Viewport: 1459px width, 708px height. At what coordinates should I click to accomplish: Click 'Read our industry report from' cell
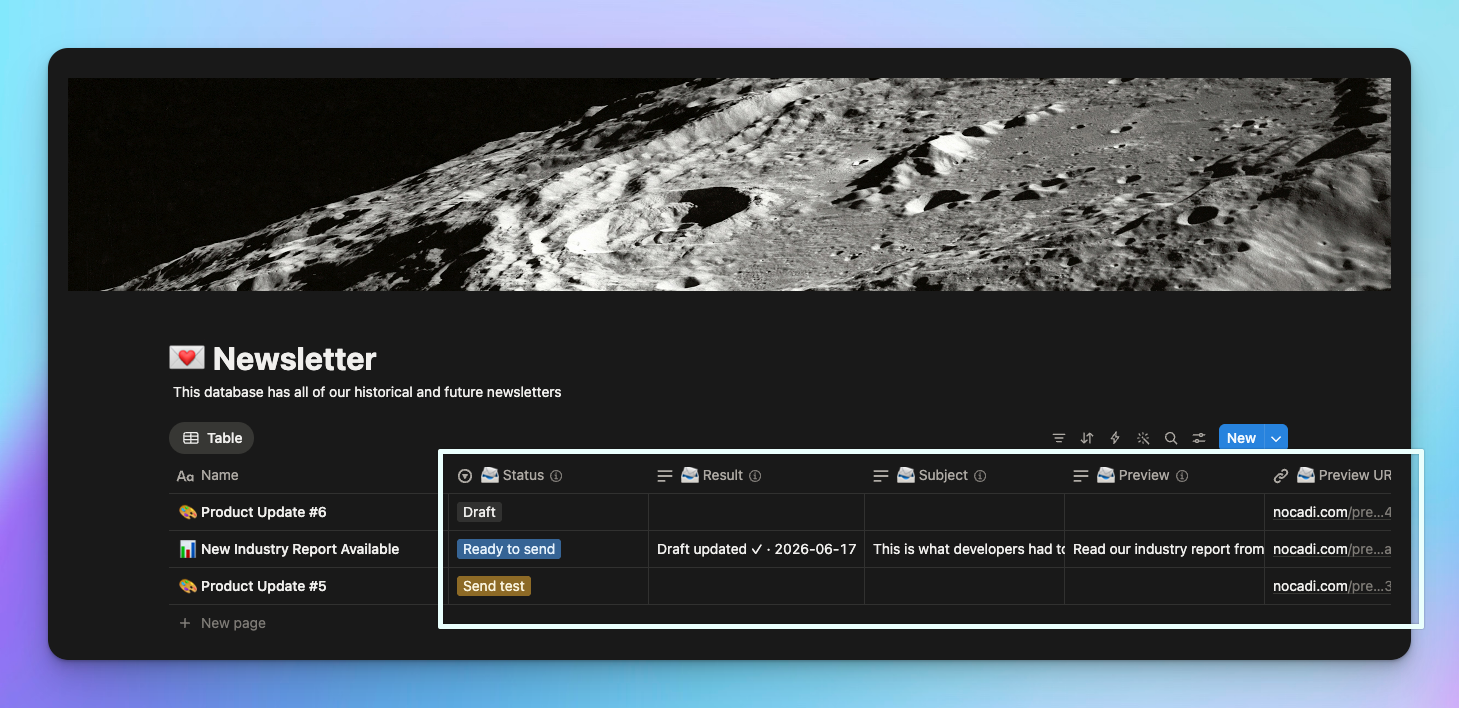pos(1164,549)
